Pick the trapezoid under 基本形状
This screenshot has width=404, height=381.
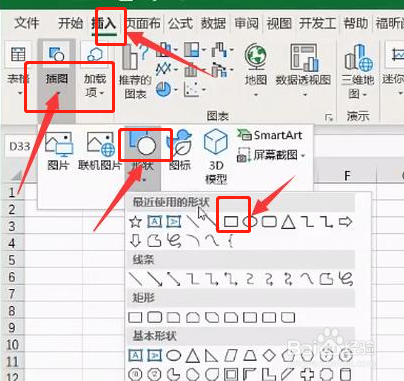pyautogui.click(x=250, y=355)
